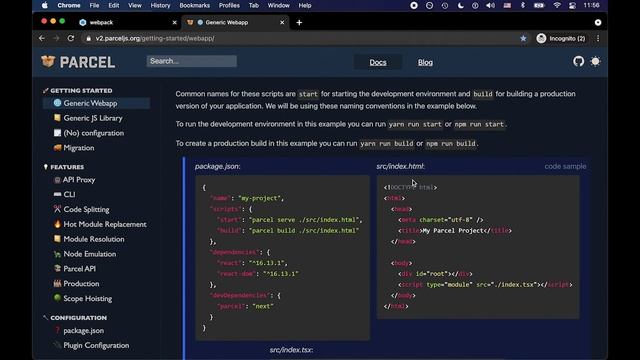The image size is (640, 360).
Task: Open the Docs page link
Action: click(378, 62)
